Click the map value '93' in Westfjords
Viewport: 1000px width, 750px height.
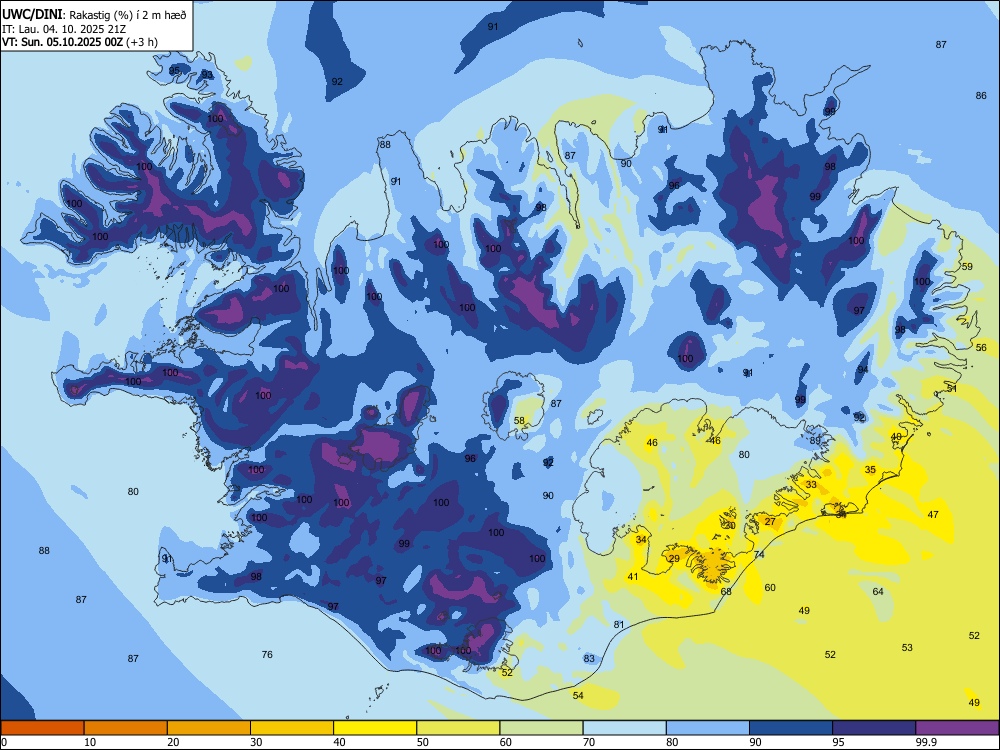click(207, 75)
